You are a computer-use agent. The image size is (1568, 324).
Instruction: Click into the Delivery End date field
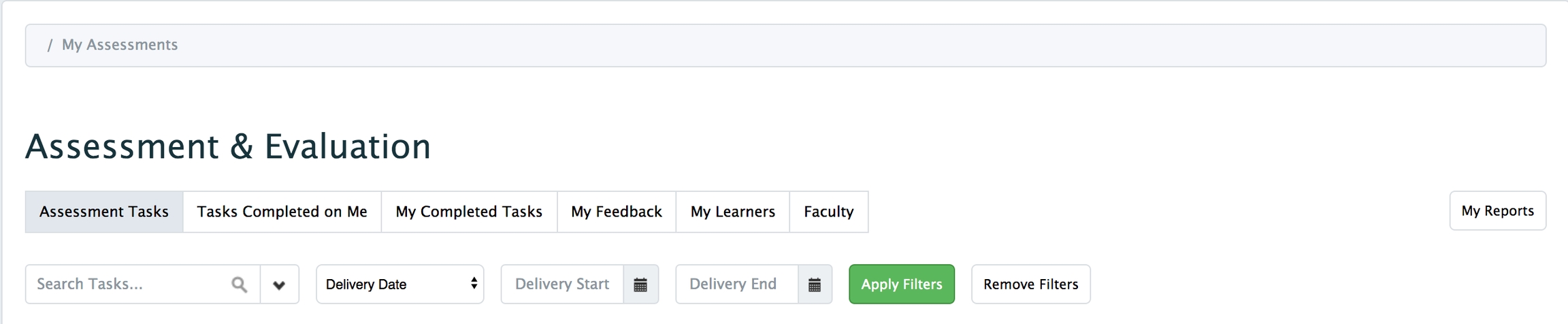736,284
